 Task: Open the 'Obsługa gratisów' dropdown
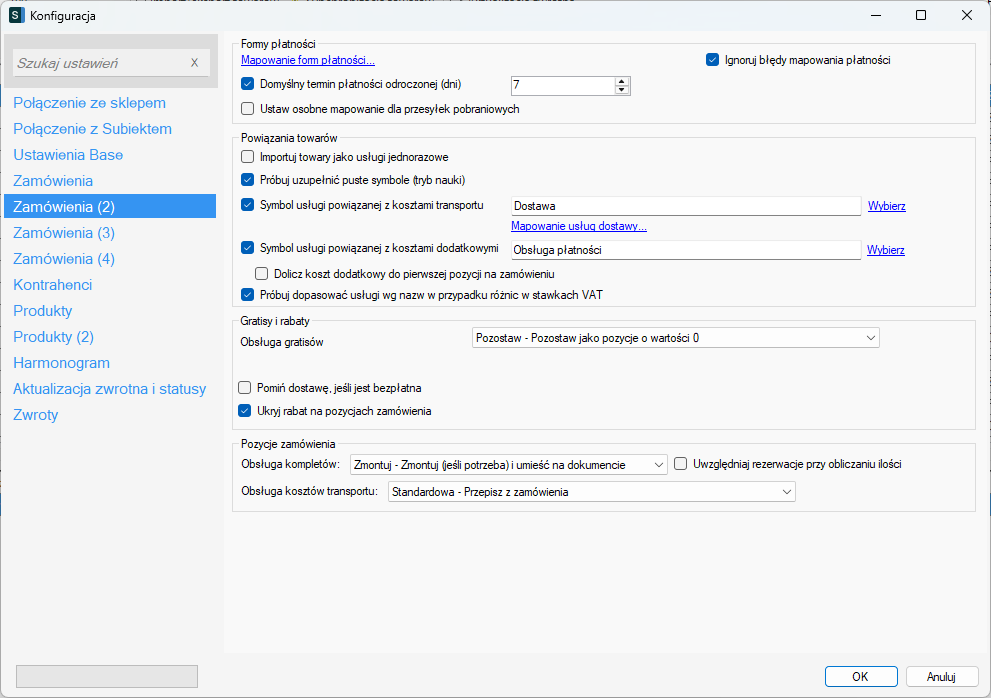(675, 338)
